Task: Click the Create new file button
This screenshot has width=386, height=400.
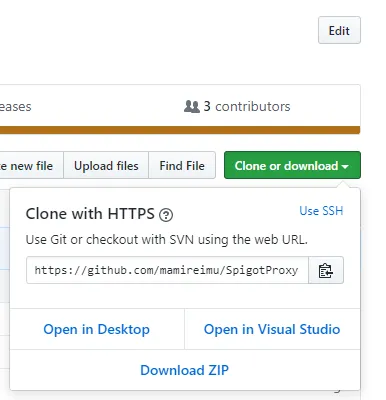Action: point(32,165)
